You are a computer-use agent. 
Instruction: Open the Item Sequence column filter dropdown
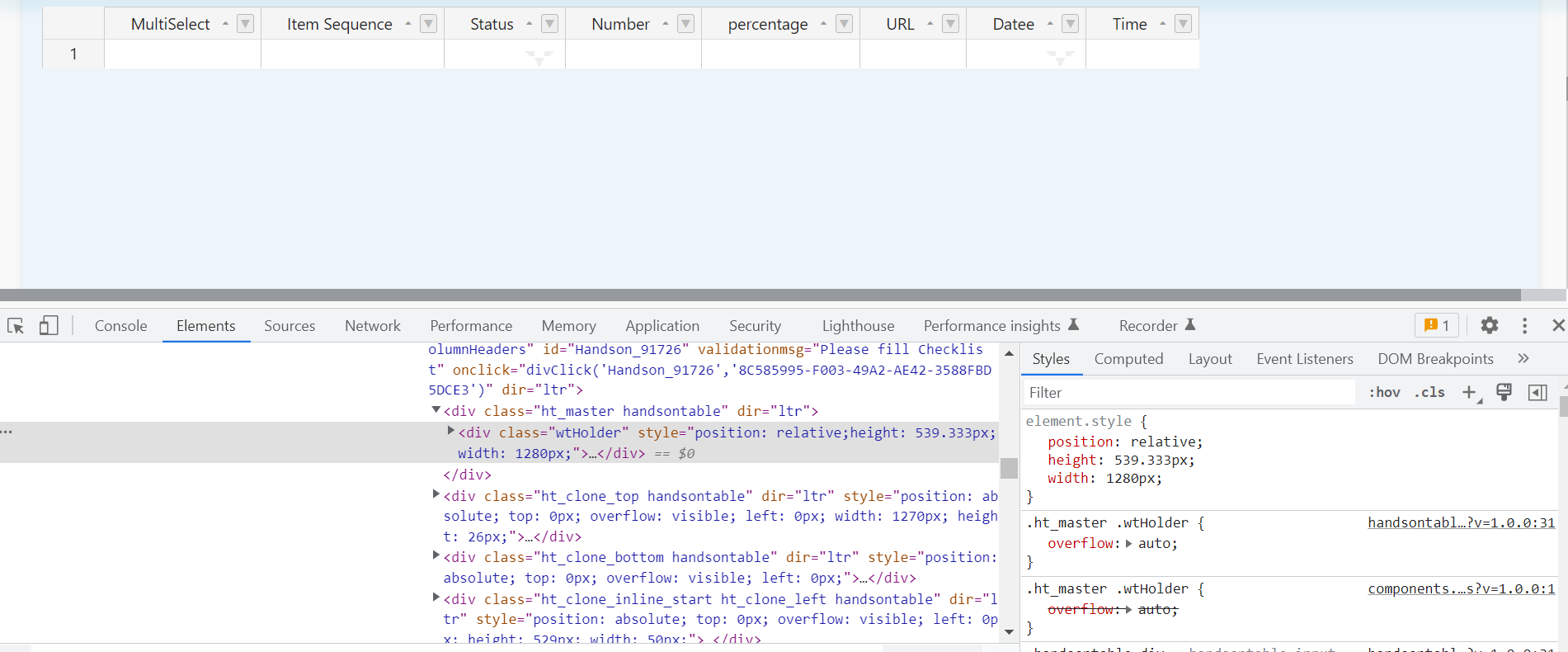click(x=428, y=24)
